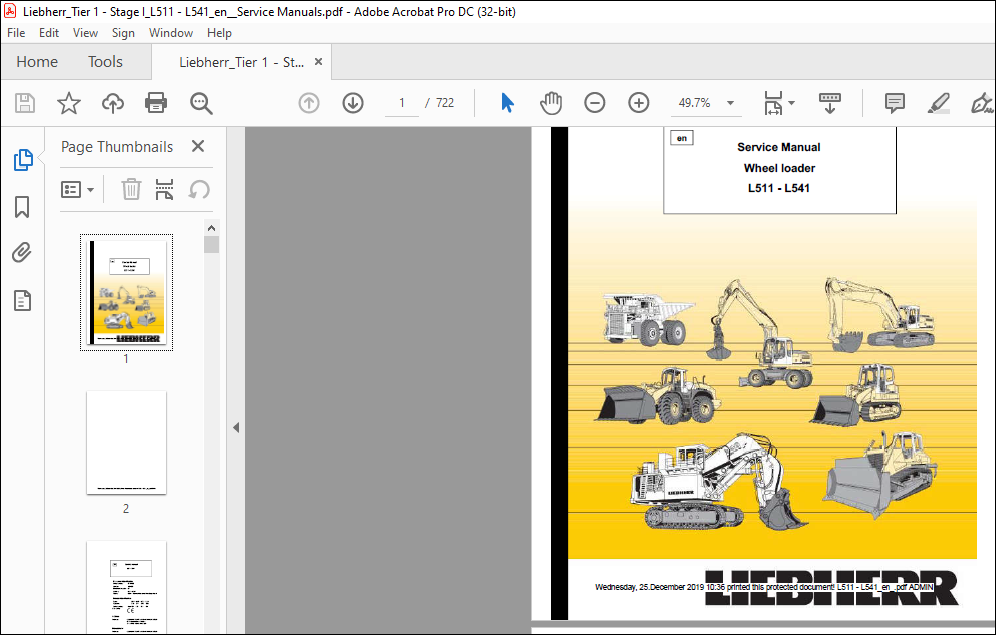Open zoom level dropdown arrow
The height and width of the screenshot is (635, 996).
[730, 103]
